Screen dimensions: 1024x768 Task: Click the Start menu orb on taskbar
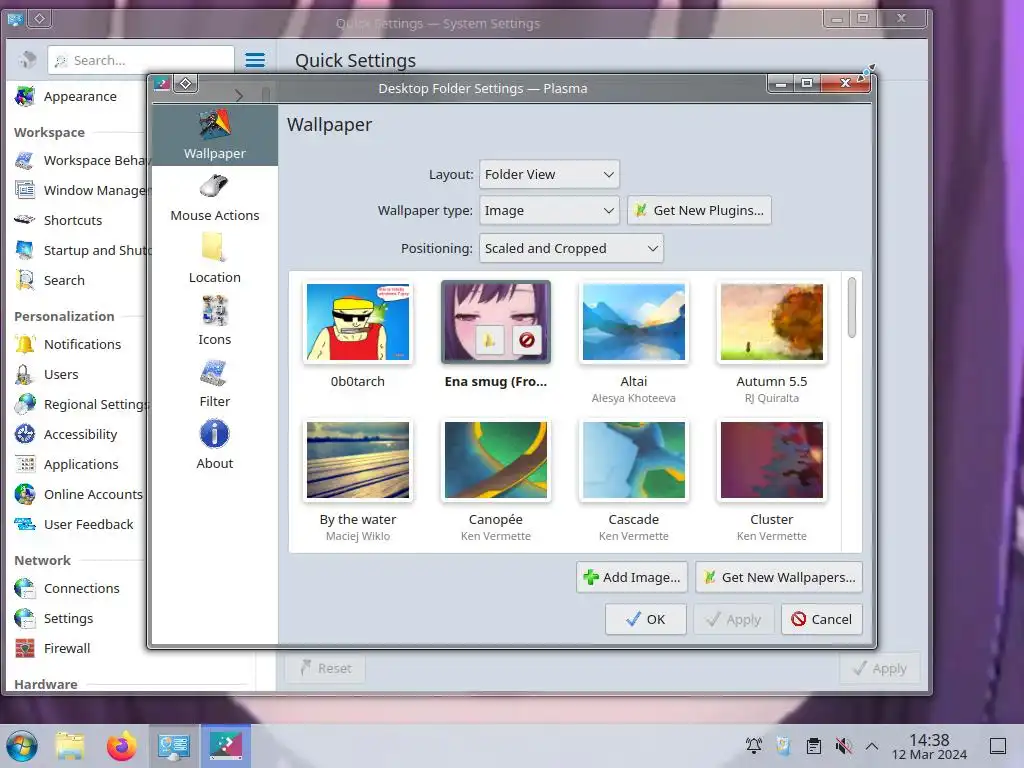(22, 746)
